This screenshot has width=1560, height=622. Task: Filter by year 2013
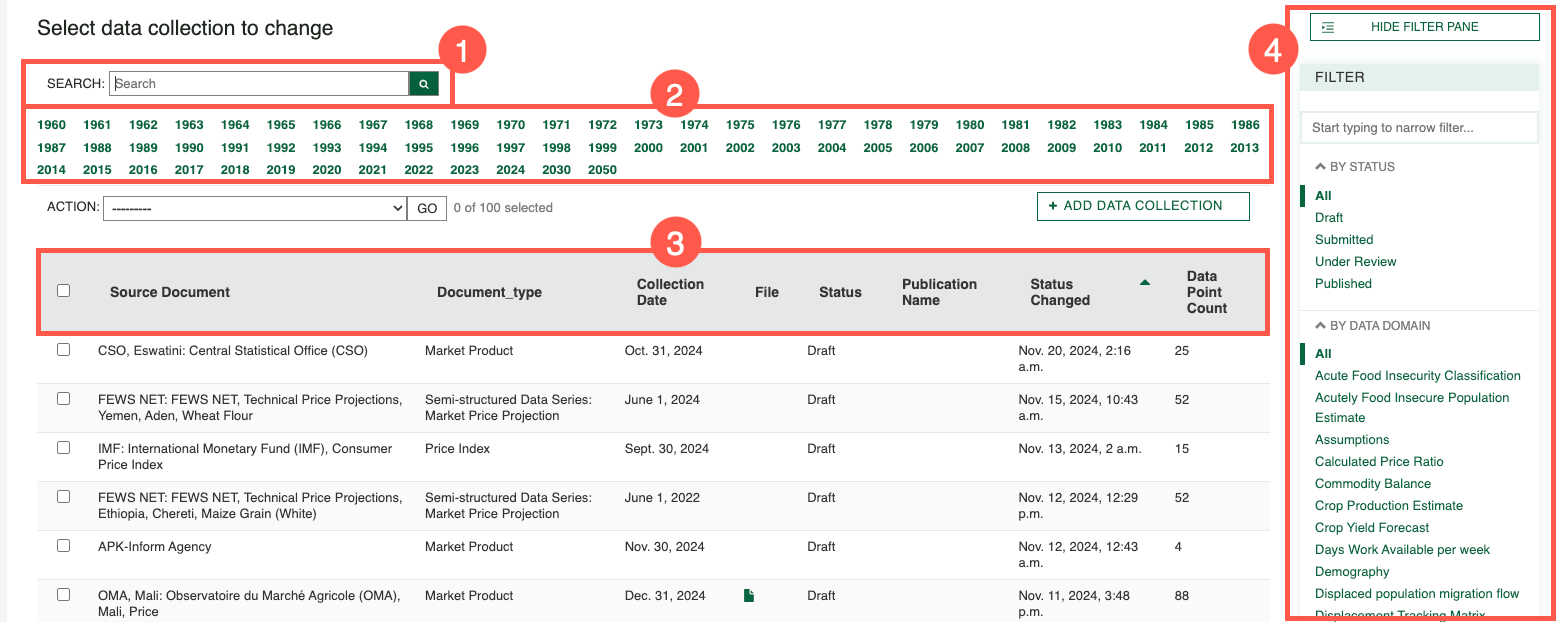(1245, 148)
